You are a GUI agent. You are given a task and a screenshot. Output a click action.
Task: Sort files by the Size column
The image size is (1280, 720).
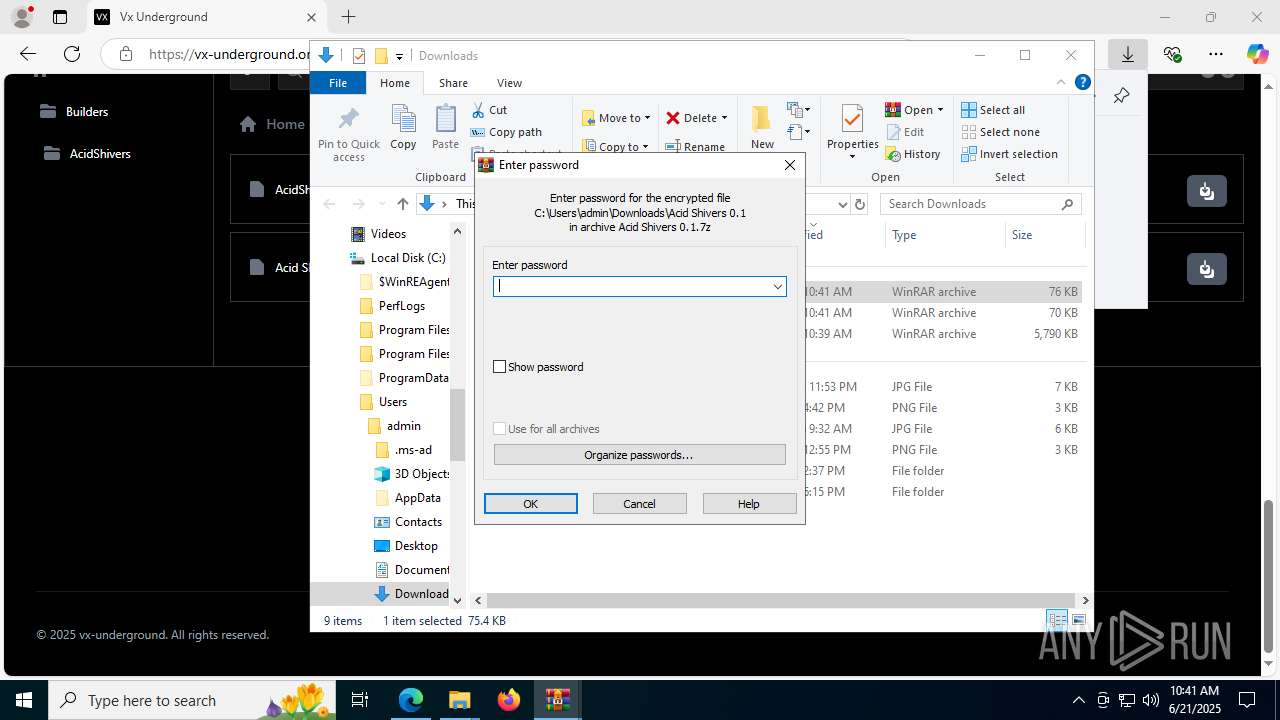point(1045,235)
